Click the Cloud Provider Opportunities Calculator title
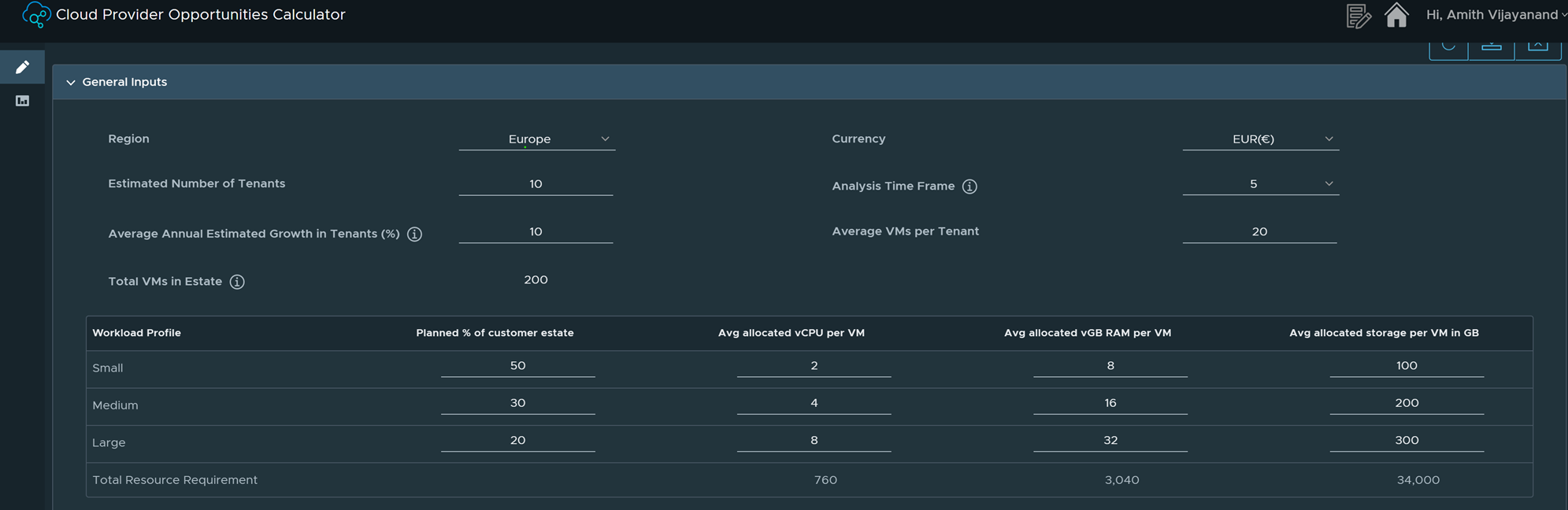The height and width of the screenshot is (510, 1568). point(201,15)
